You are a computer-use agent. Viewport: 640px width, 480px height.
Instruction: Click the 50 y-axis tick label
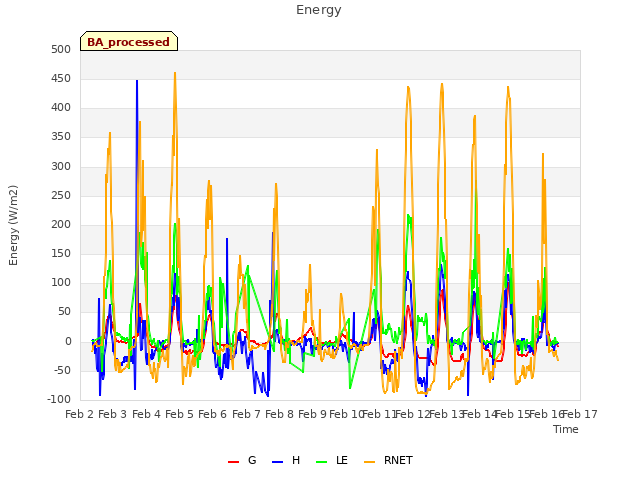pyautogui.click(x=64, y=312)
